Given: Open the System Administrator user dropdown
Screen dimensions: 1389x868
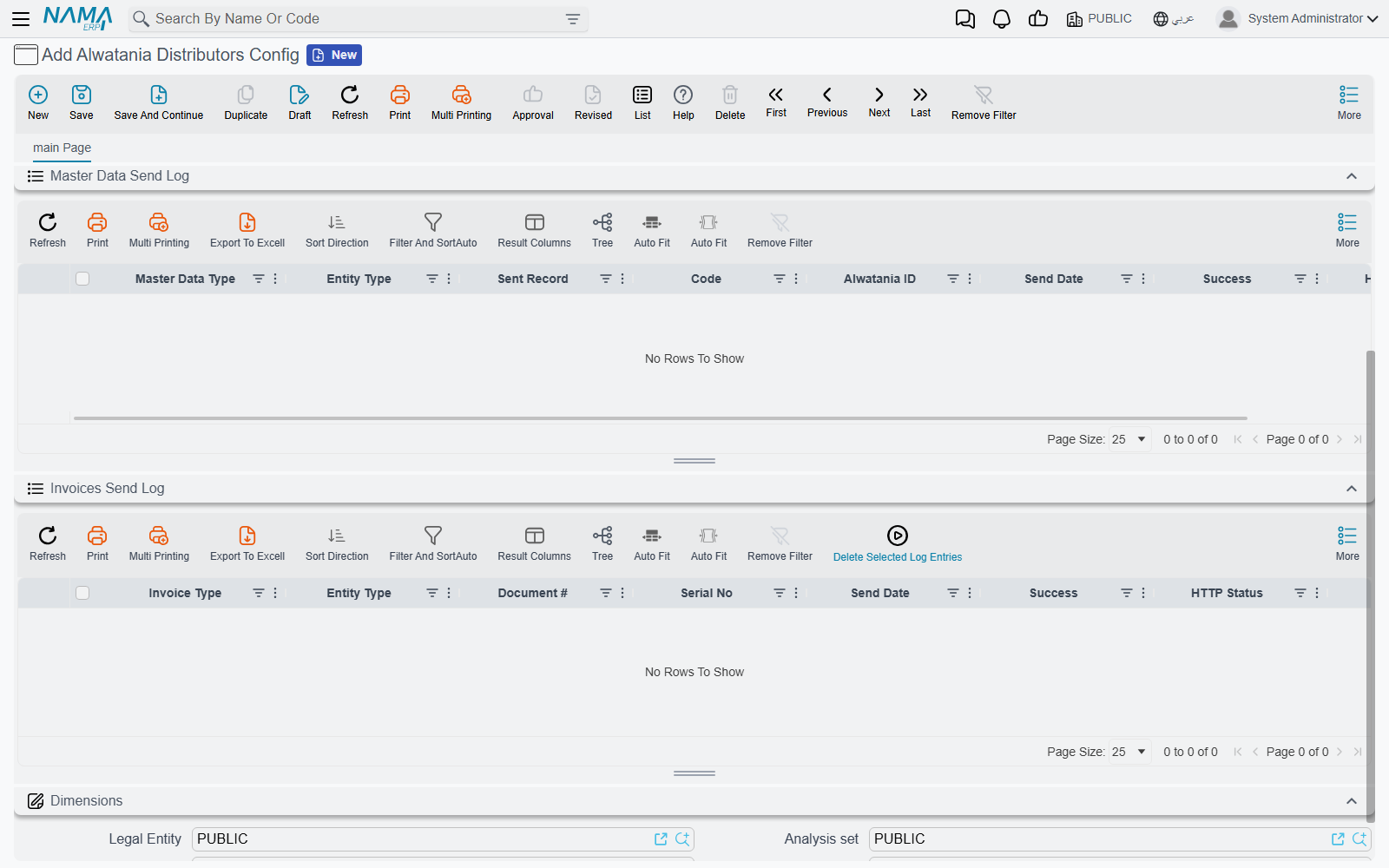Looking at the screenshot, I should [x=1297, y=19].
